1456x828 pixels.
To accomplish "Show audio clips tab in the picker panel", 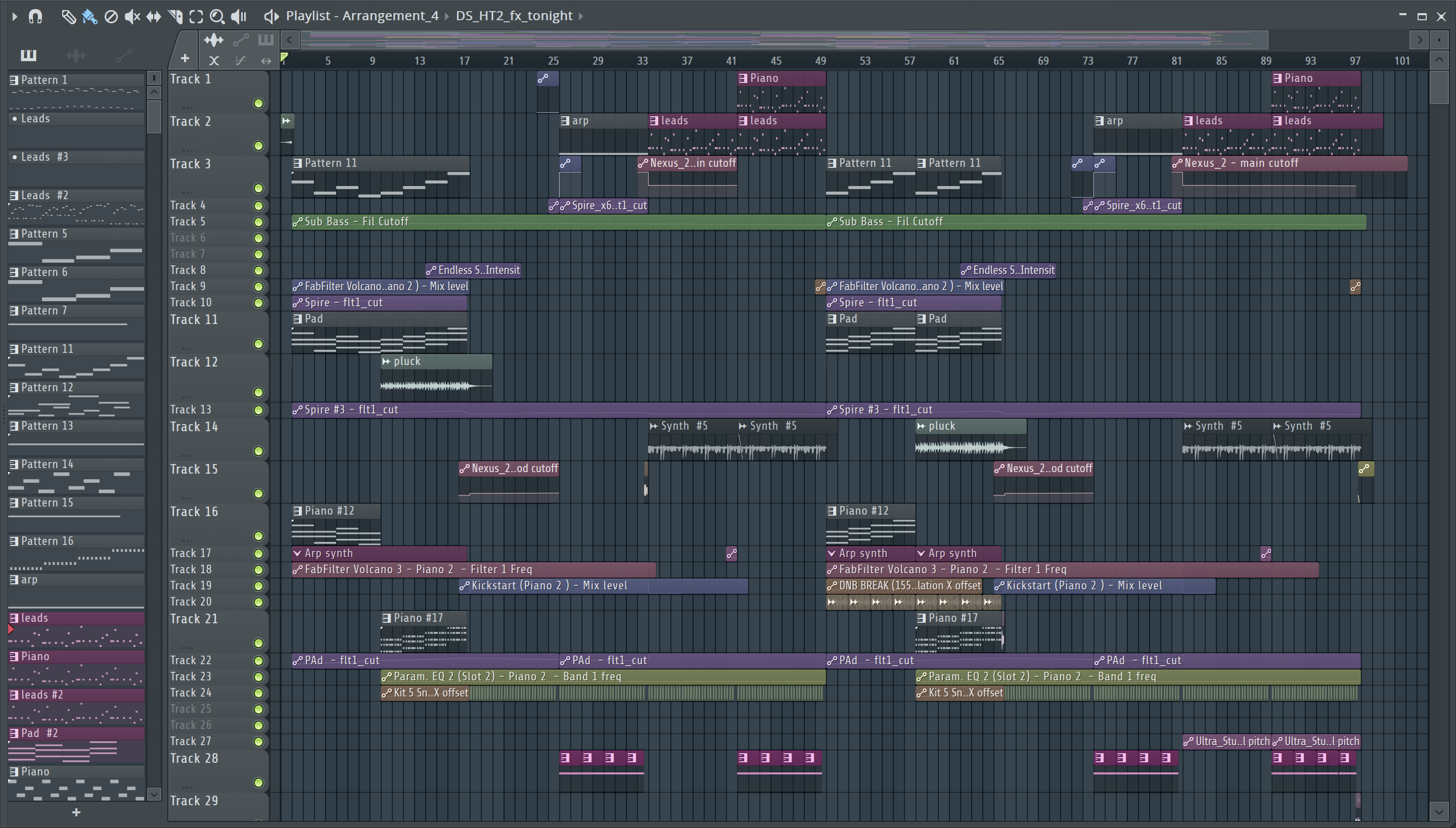I will (76, 55).
